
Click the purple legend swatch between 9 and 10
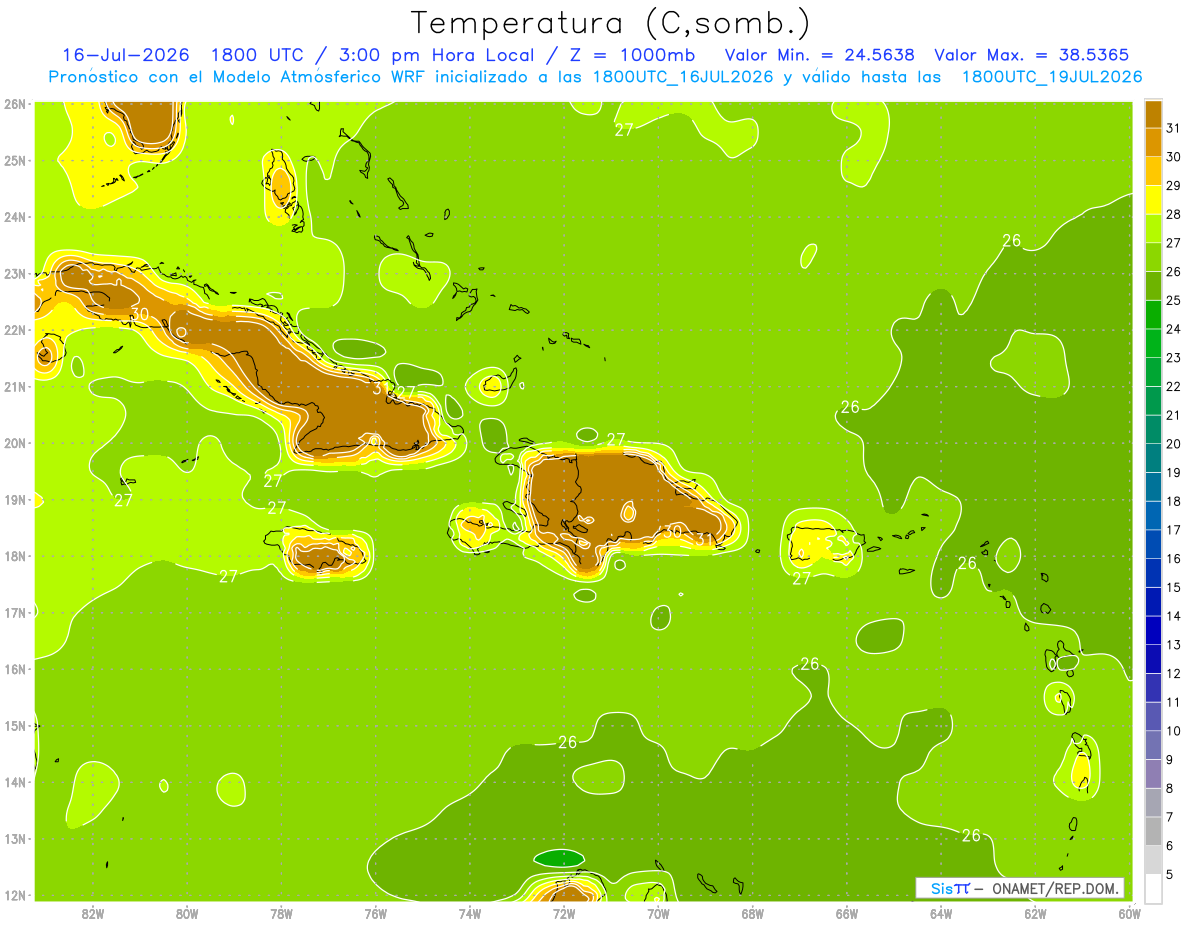point(1153,745)
